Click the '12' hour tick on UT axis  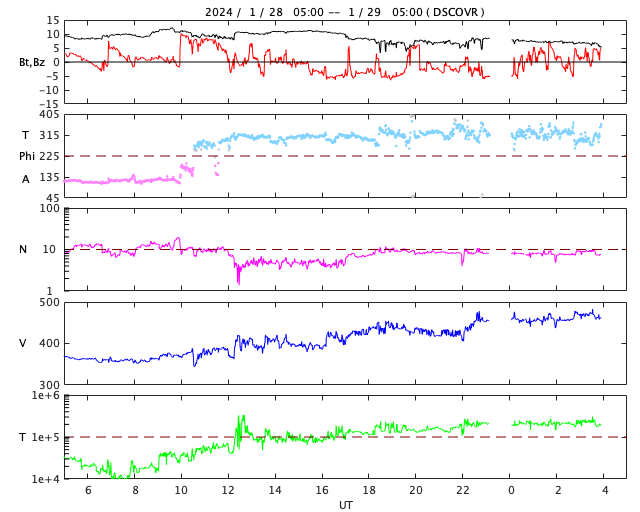point(228,490)
